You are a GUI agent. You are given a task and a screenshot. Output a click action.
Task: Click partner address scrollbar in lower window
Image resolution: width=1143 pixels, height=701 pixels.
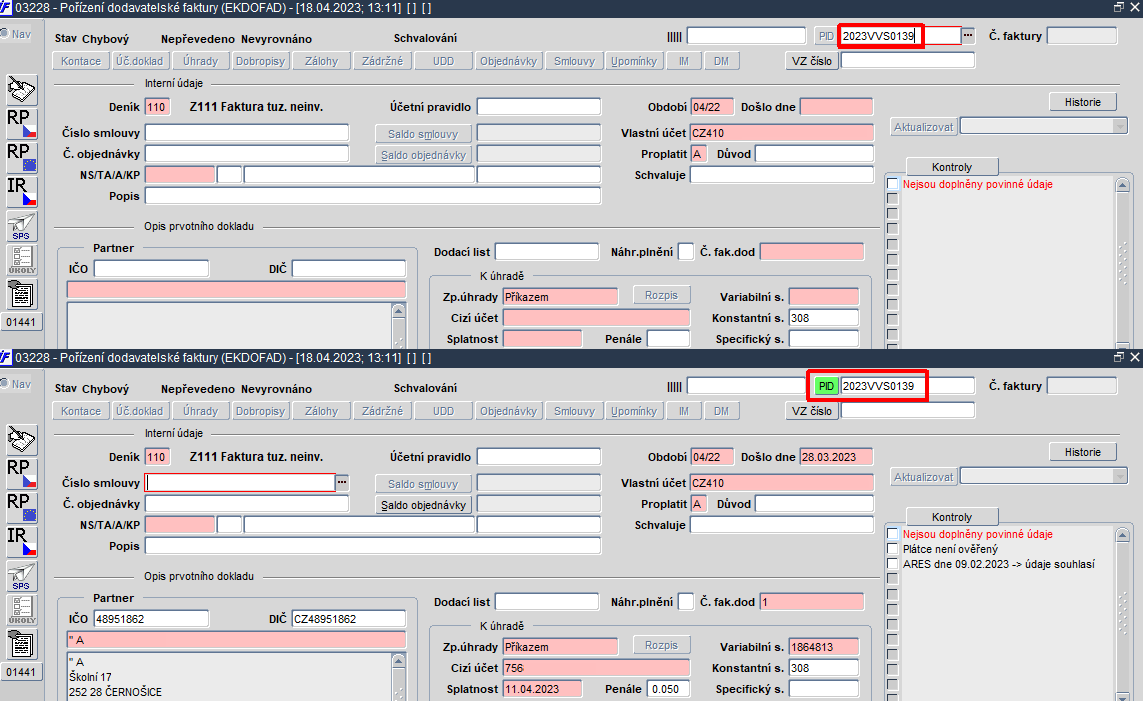tap(398, 675)
